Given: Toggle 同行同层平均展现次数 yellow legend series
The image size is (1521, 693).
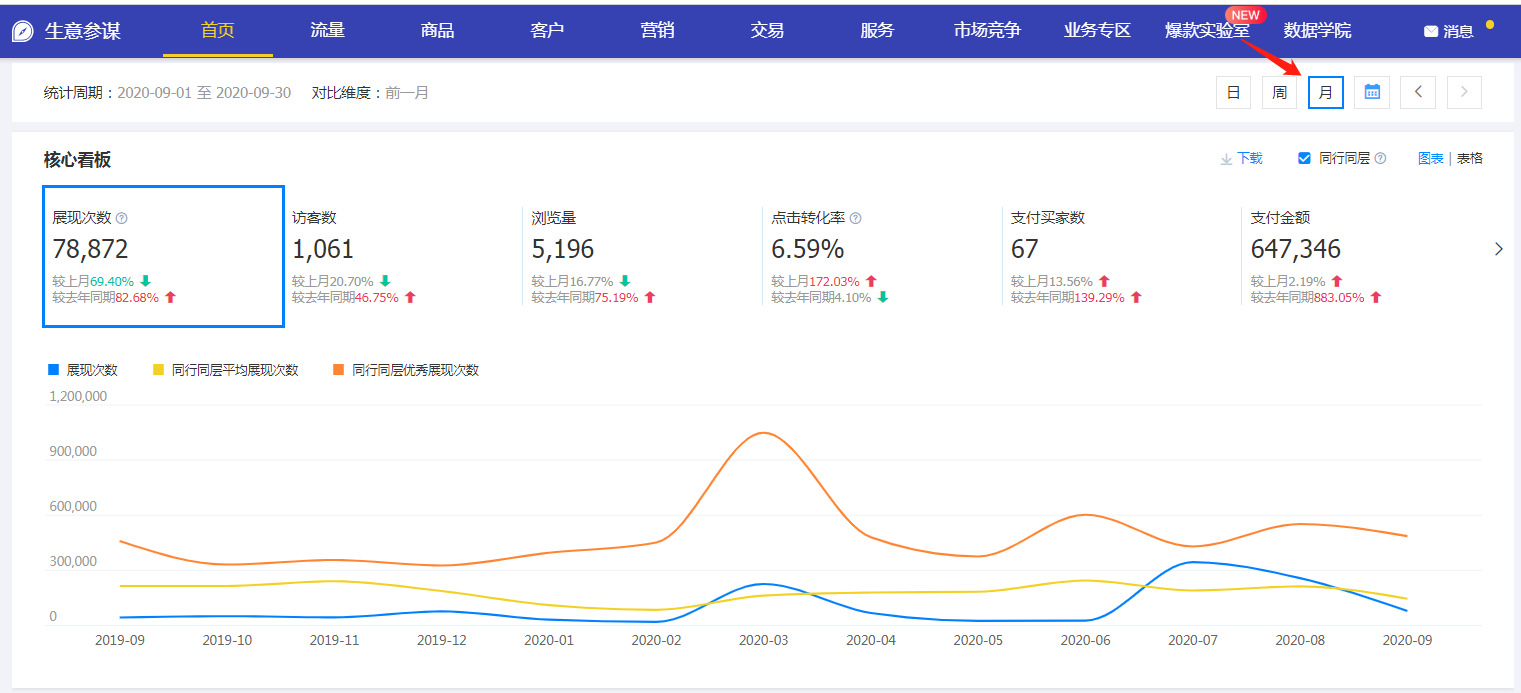Looking at the screenshot, I should [159, 370].
